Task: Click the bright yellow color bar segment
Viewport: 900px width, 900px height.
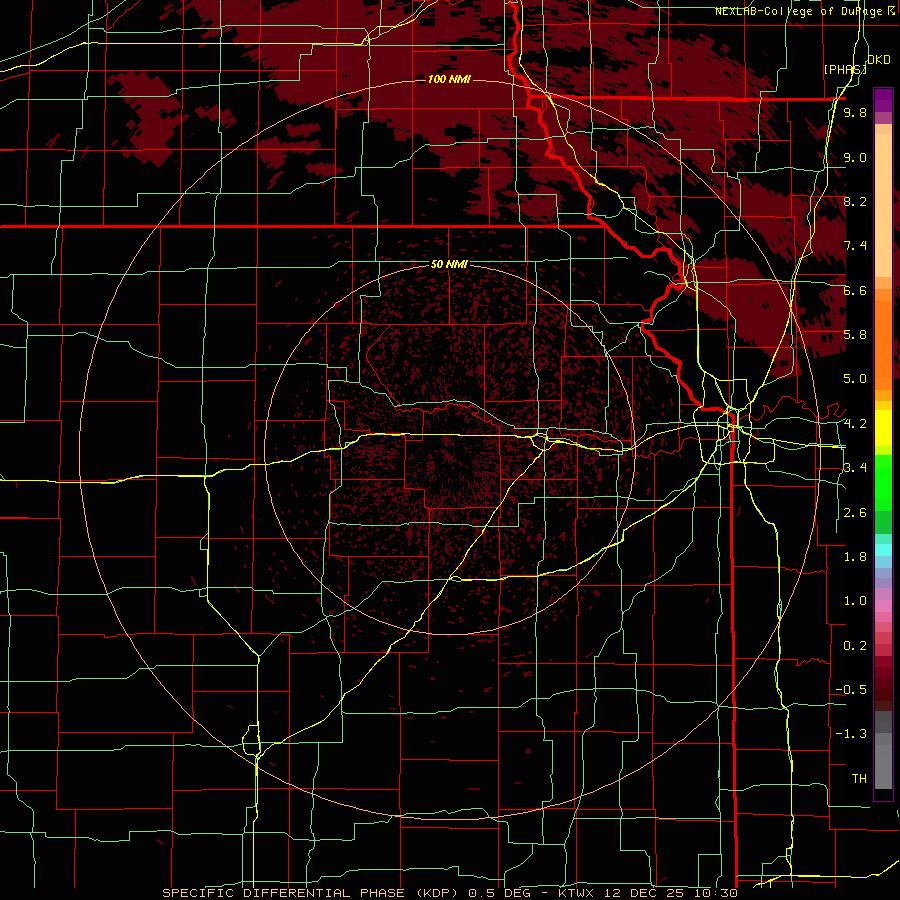Action: click(x=883, y=428)
